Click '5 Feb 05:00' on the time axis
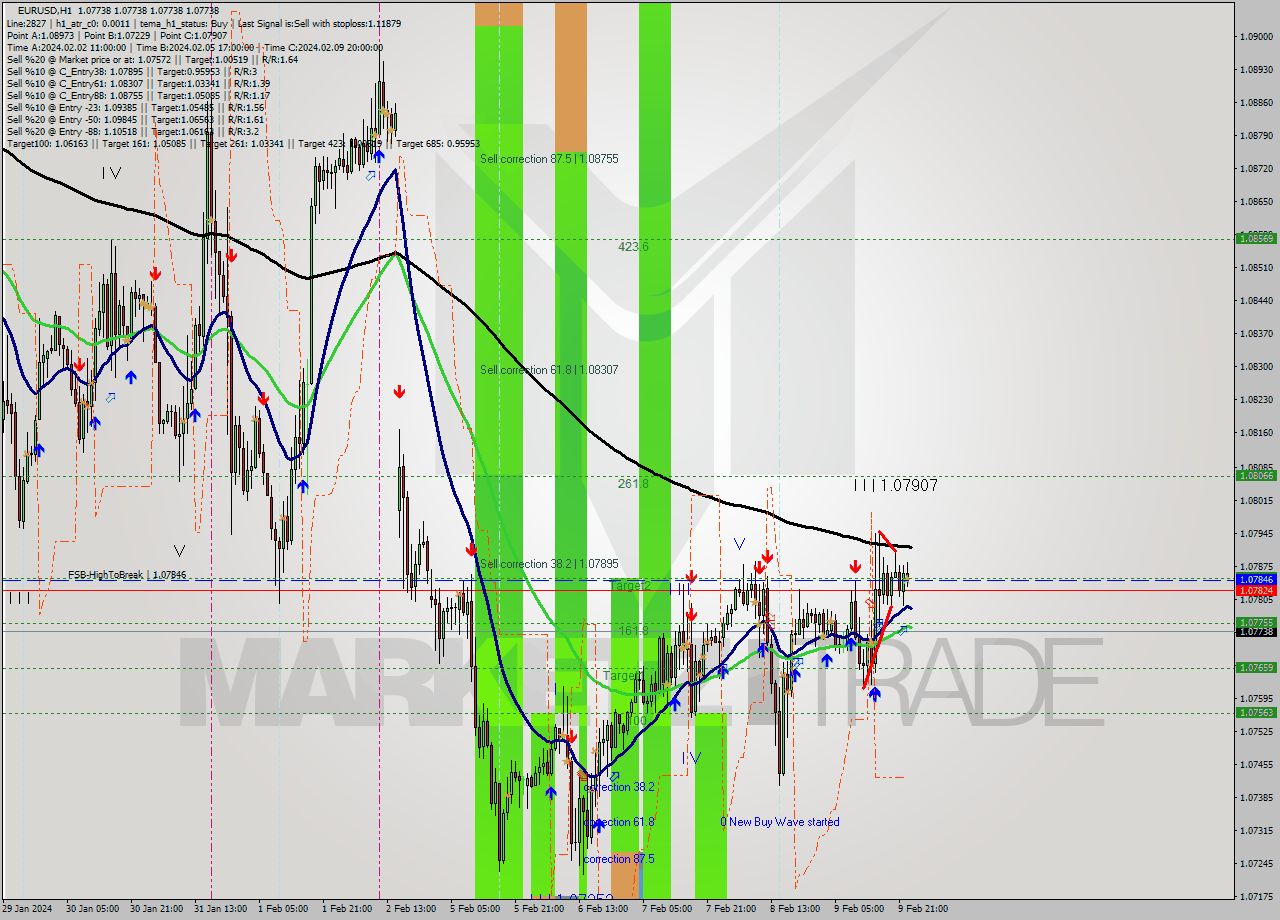The width and height of the screenshot is (1280, 920). click(x=475, y=909)
